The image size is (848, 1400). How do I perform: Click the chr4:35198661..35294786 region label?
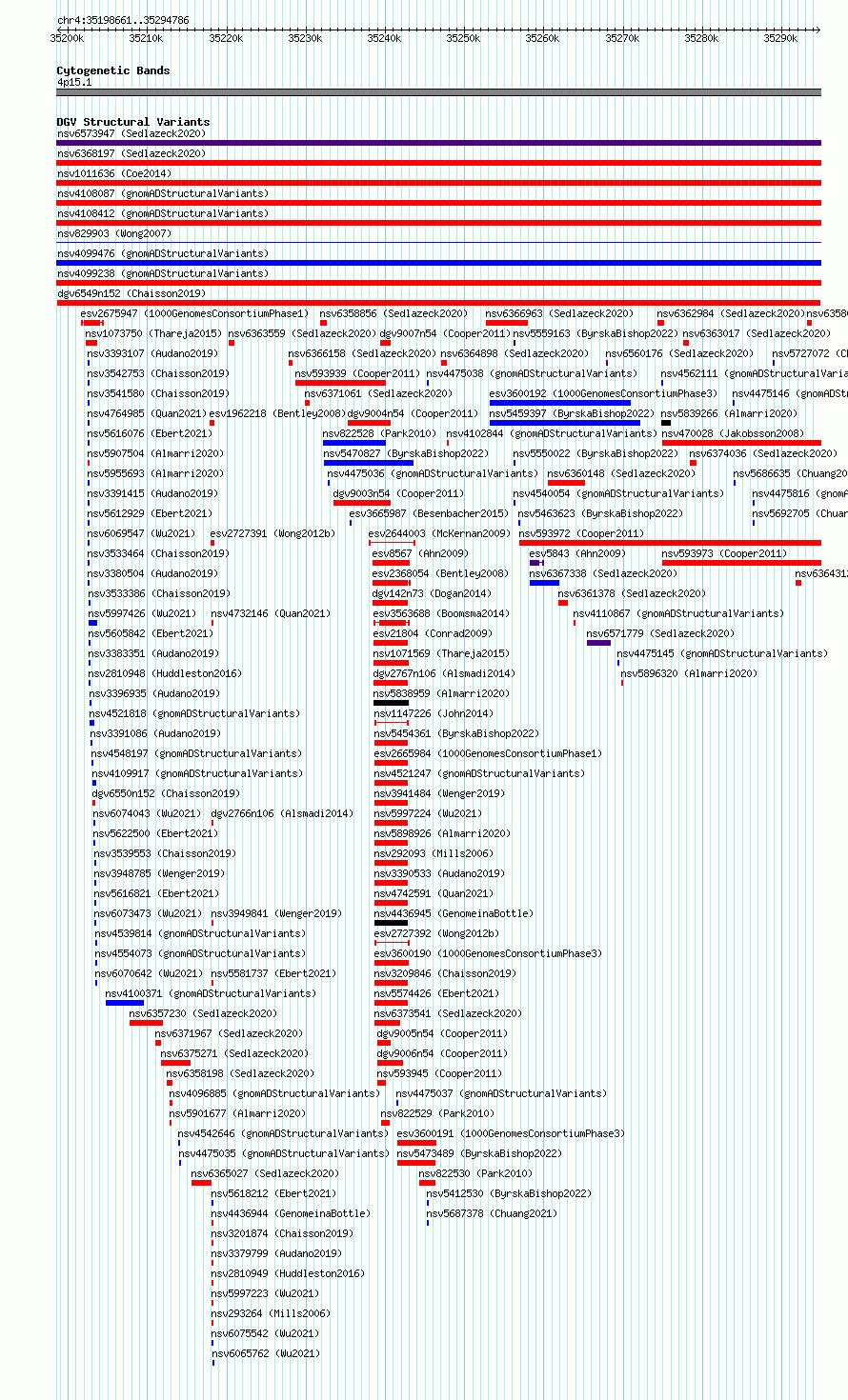pyautogui.click(x=123, y=20)
